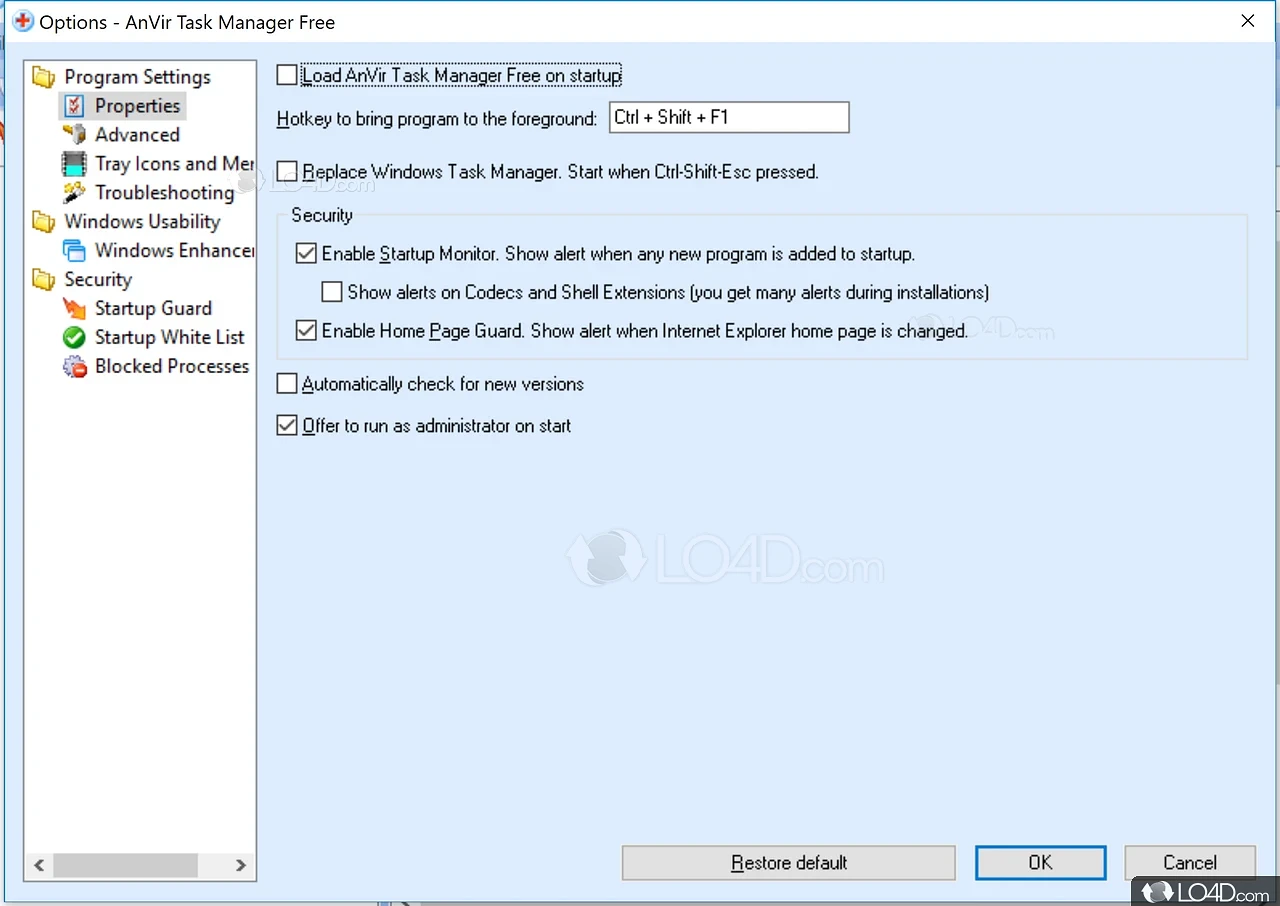Screen dimensions: 1280x906
Task: Enable Load AnVir Task Manager Free on startup
Action: pyautogui.click(x=287, y=75)
